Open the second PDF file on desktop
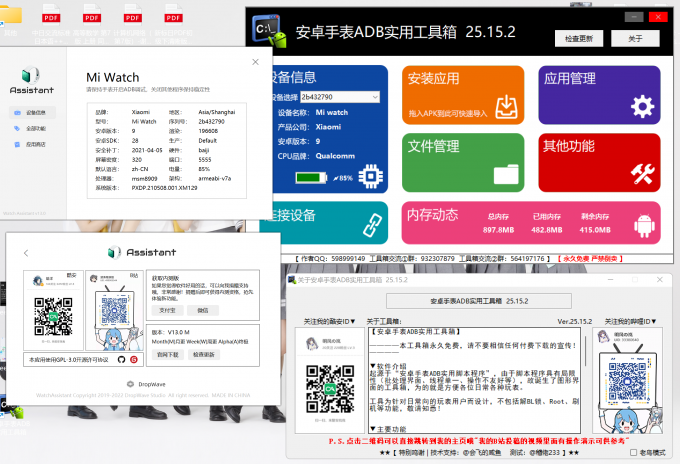Viewport: 680px width, 464px height. (x=92, y=16)
